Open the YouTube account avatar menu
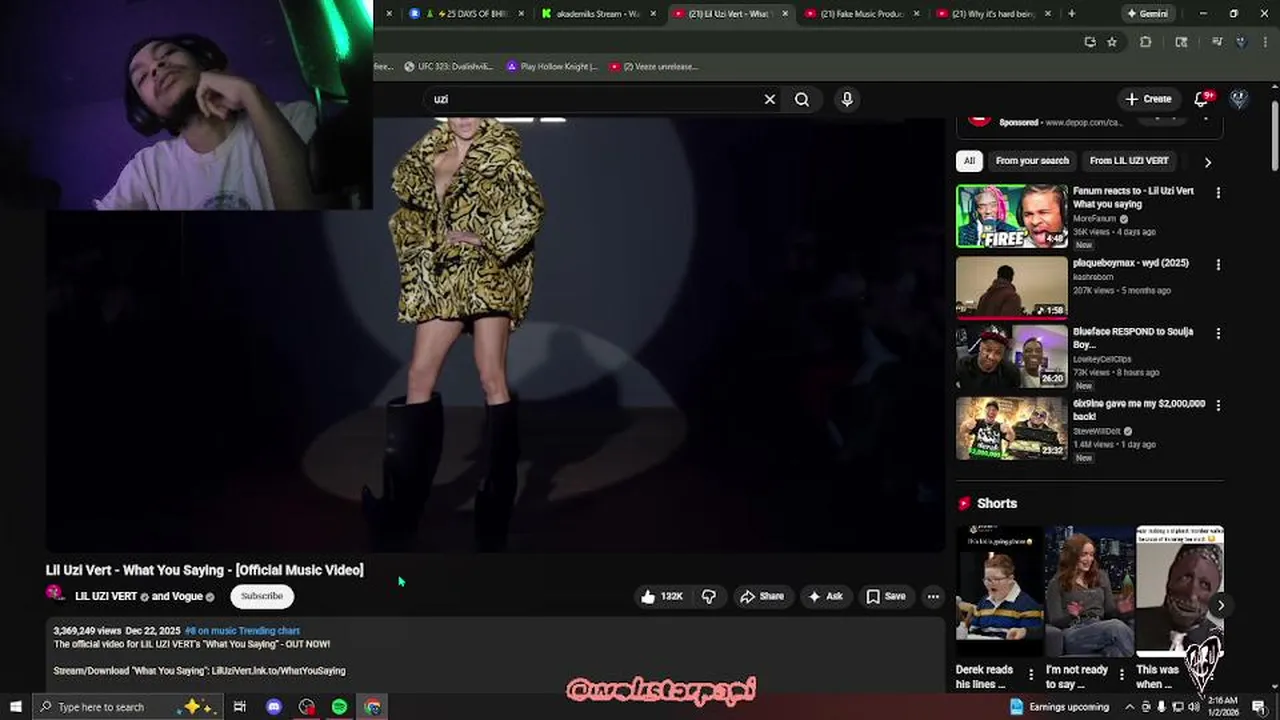1280x720 pixels. 1239,99
